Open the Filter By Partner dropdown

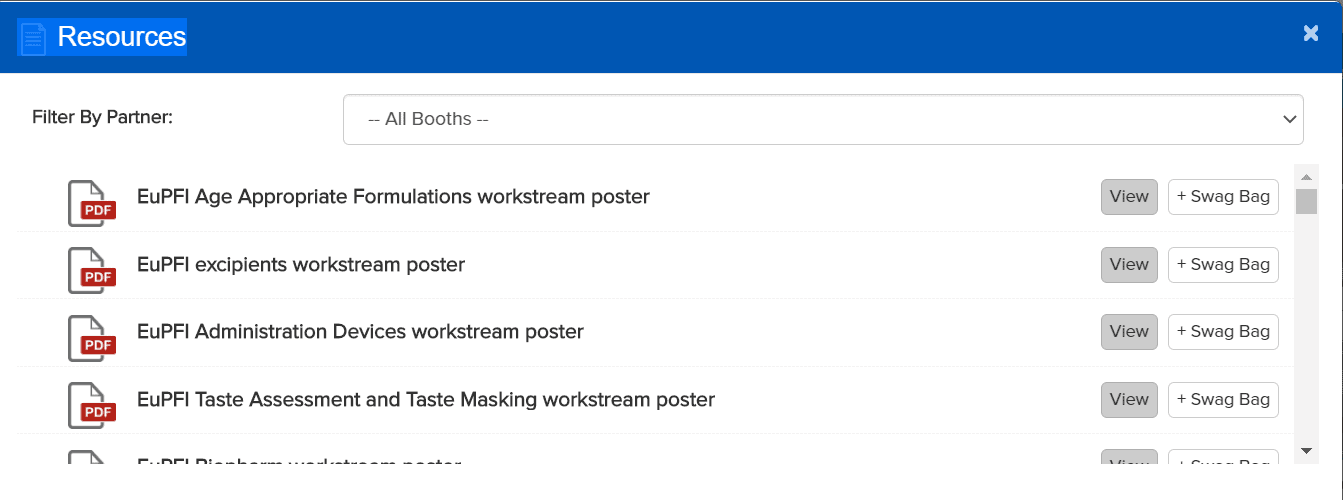click(822, 119)
